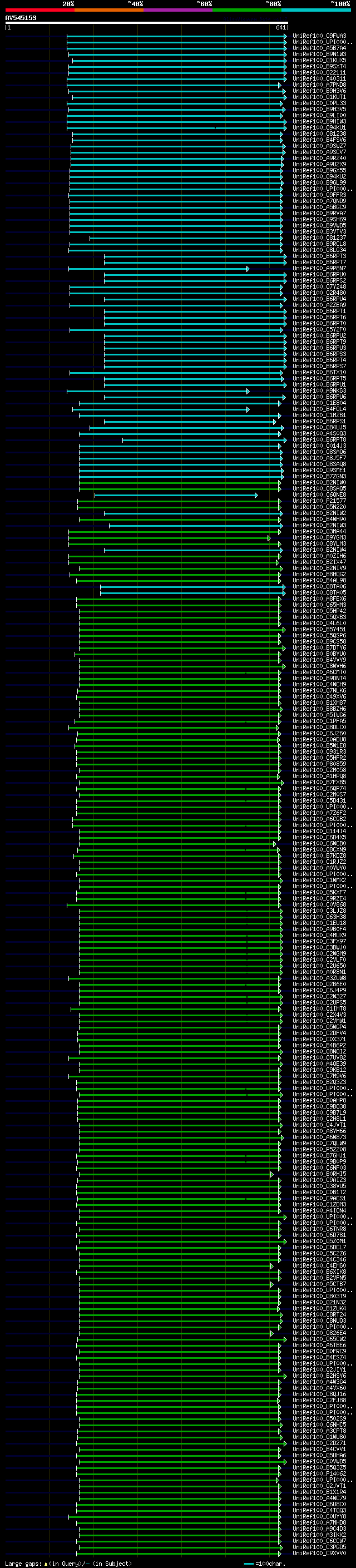Screen dimensions: 356x1568
Task: Select label UniRef100_O81237
Action: [x=319, y=238]
